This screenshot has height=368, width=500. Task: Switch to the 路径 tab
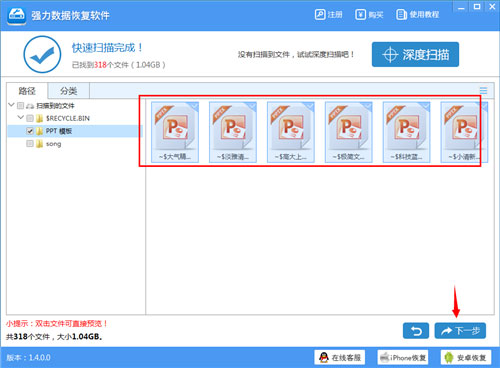[27, 91]
